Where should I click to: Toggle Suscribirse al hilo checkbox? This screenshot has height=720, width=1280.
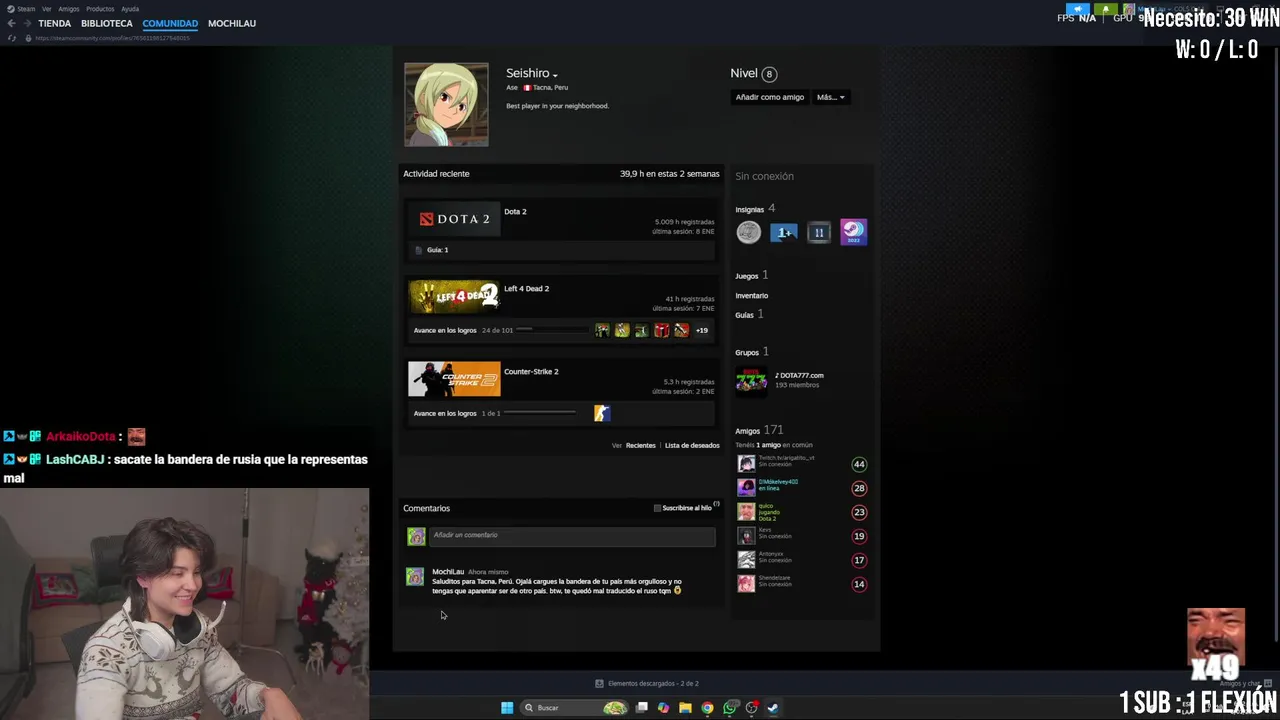click(x=657, y=508)
